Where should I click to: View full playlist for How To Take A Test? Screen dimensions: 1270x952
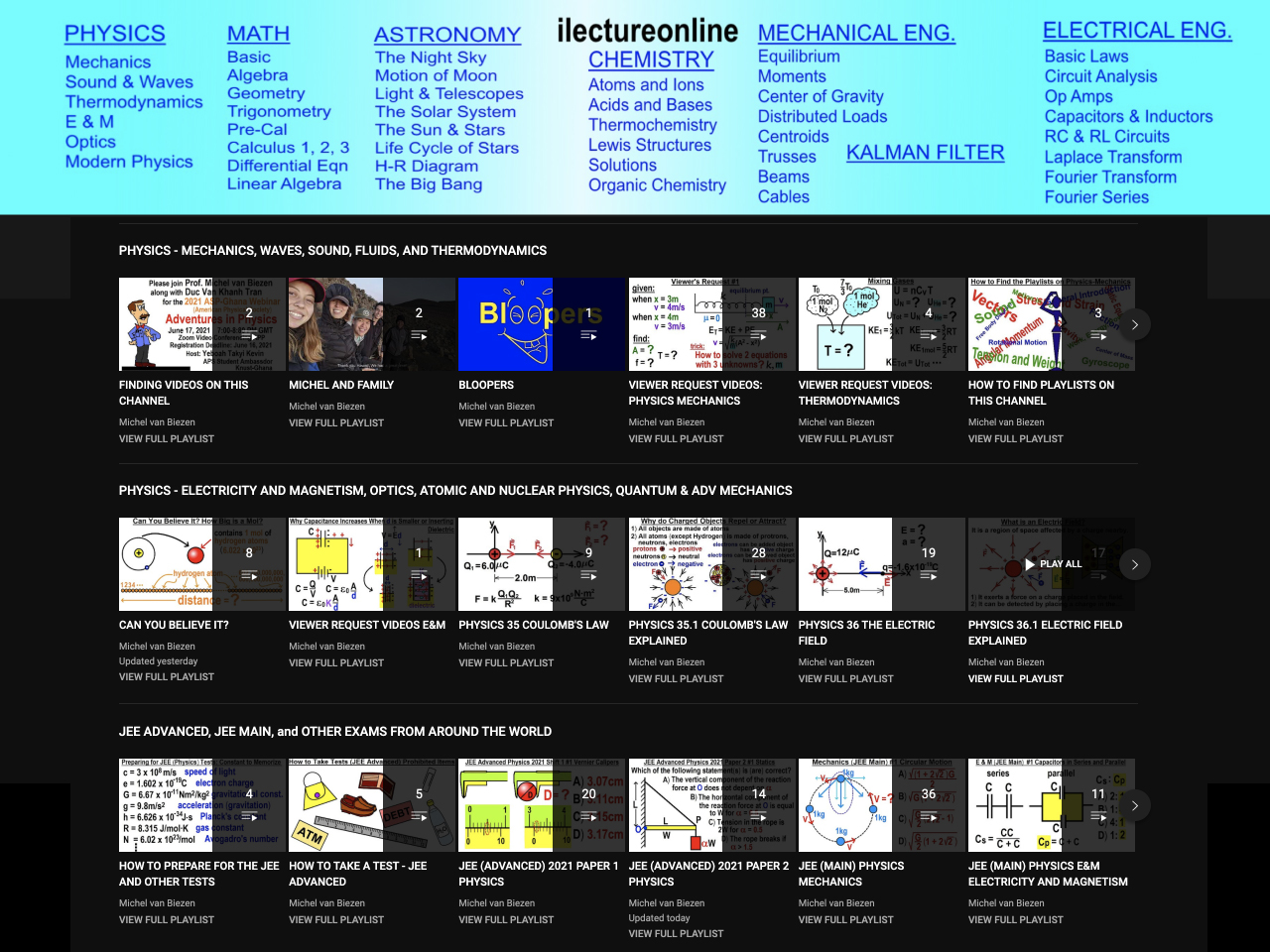[336, 919]
